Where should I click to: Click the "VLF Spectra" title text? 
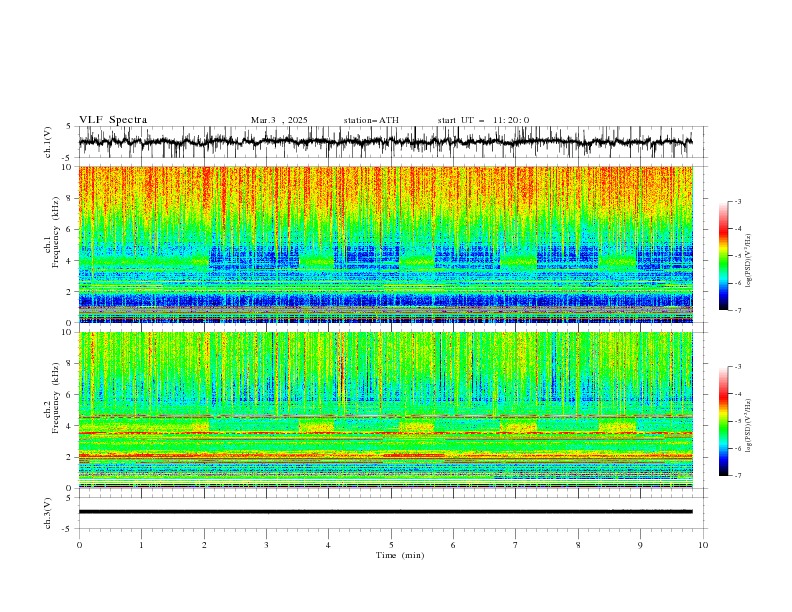click(x=113, y=120)
